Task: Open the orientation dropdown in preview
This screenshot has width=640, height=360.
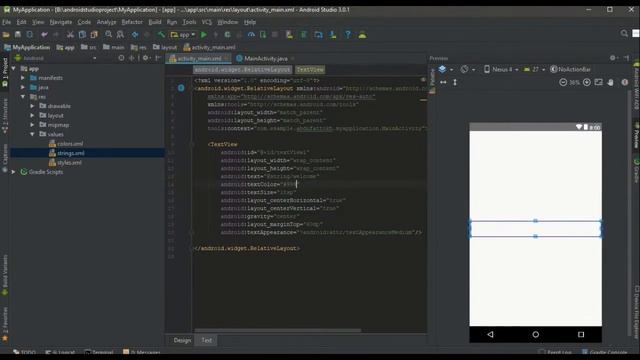Action: coord(467,69)
